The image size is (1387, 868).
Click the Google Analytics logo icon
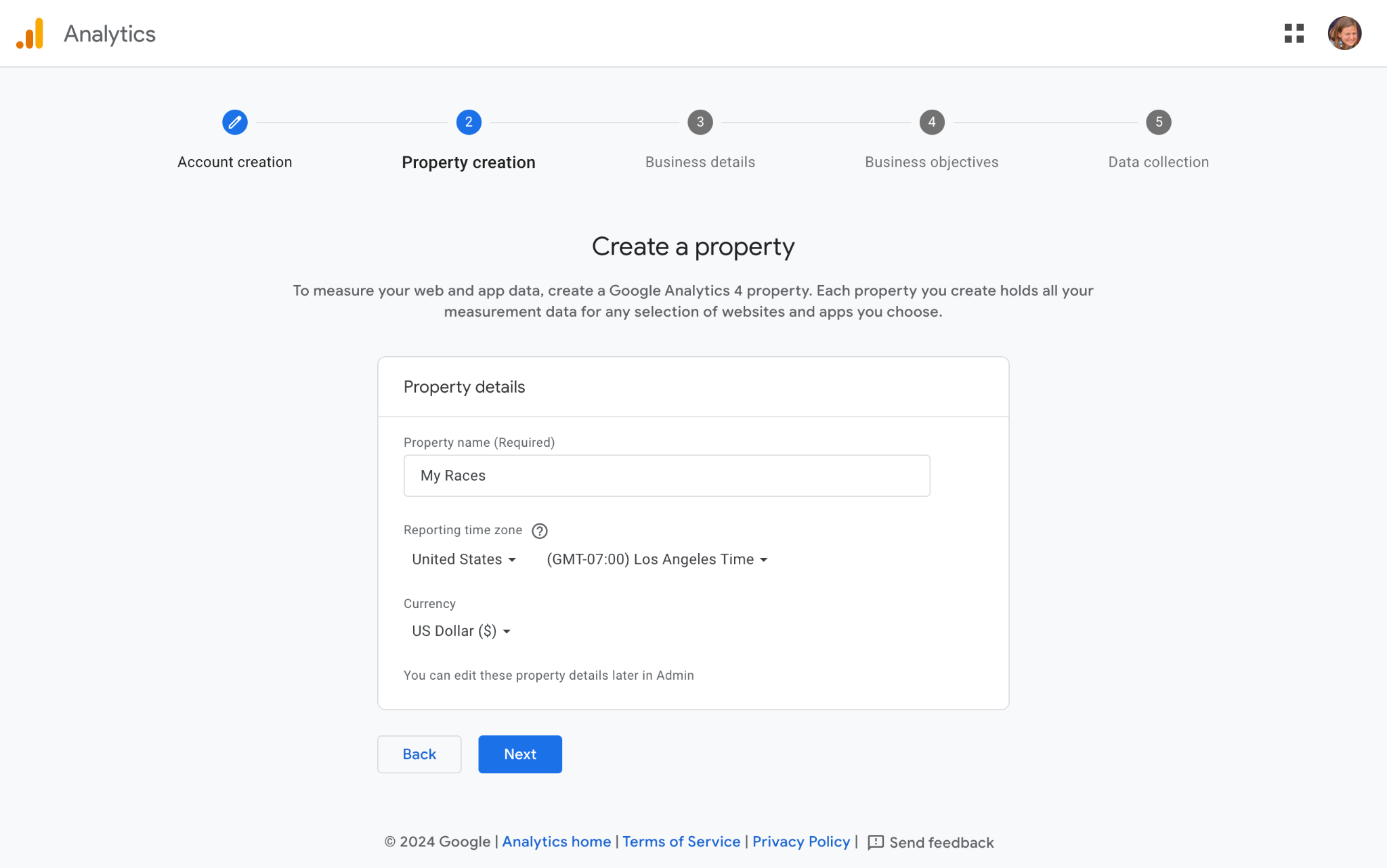[x=30, y=33]
